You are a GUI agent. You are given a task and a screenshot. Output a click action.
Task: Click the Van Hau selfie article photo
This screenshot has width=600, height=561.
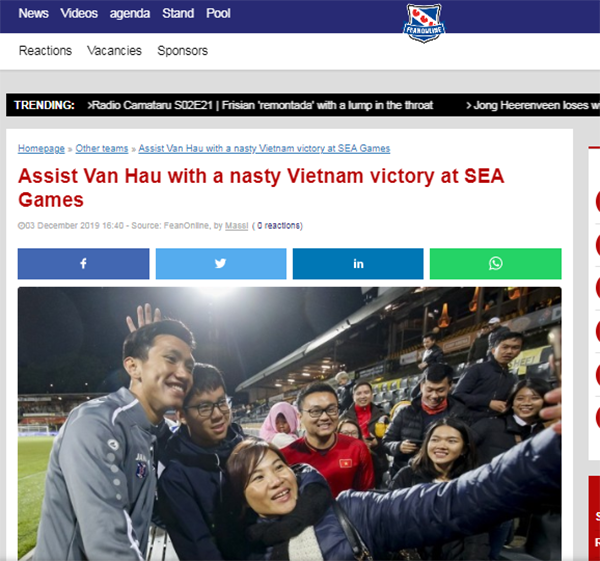coord(290,424)
